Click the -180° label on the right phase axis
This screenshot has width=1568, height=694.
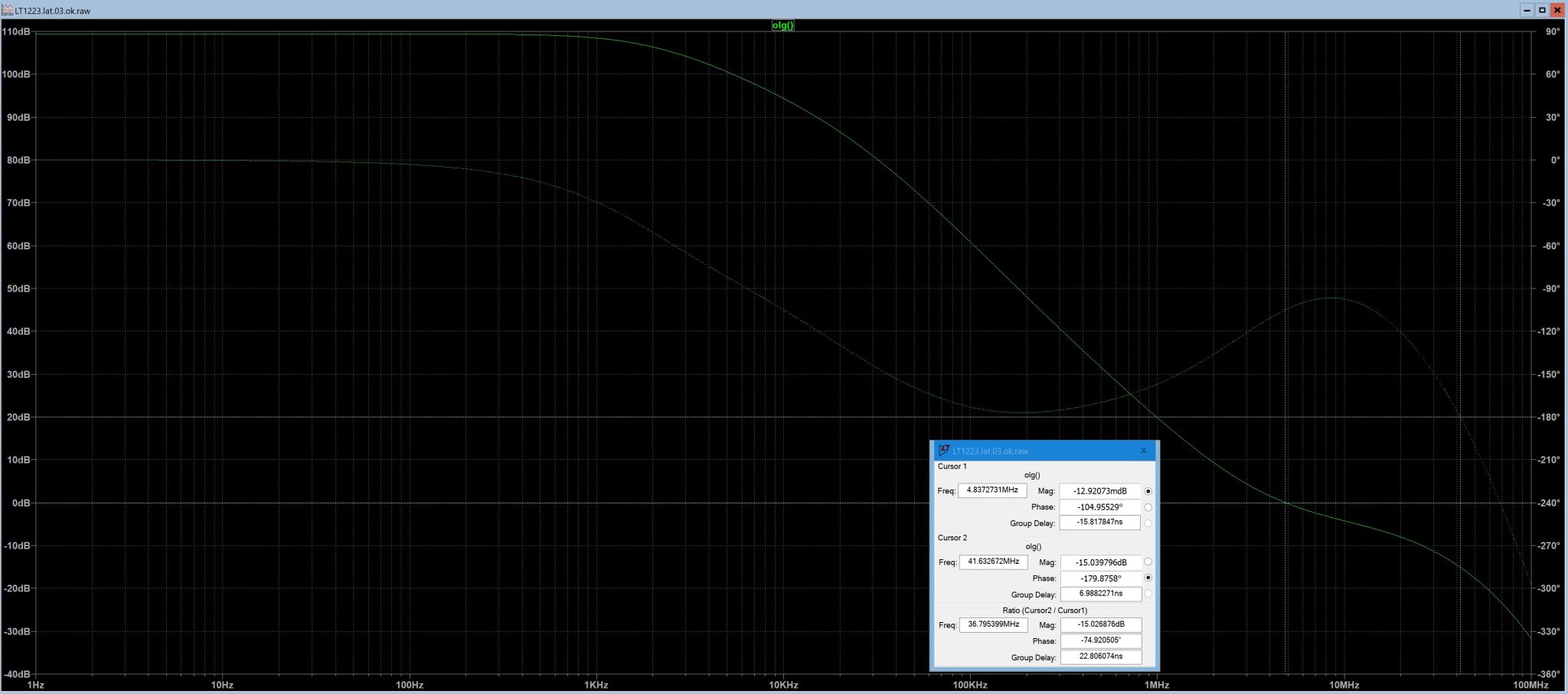[x=1548, y=418]
